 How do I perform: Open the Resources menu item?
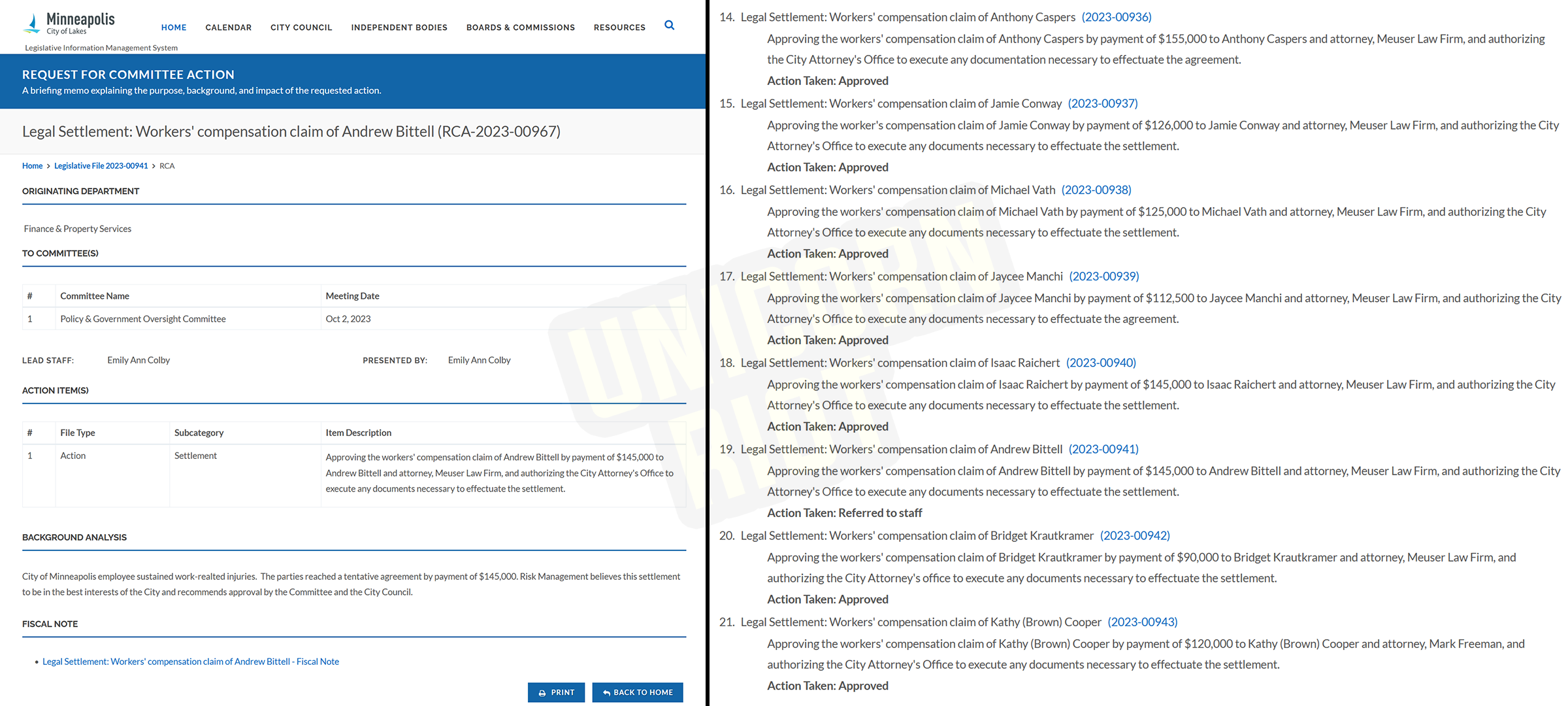[x=619, y=27]
